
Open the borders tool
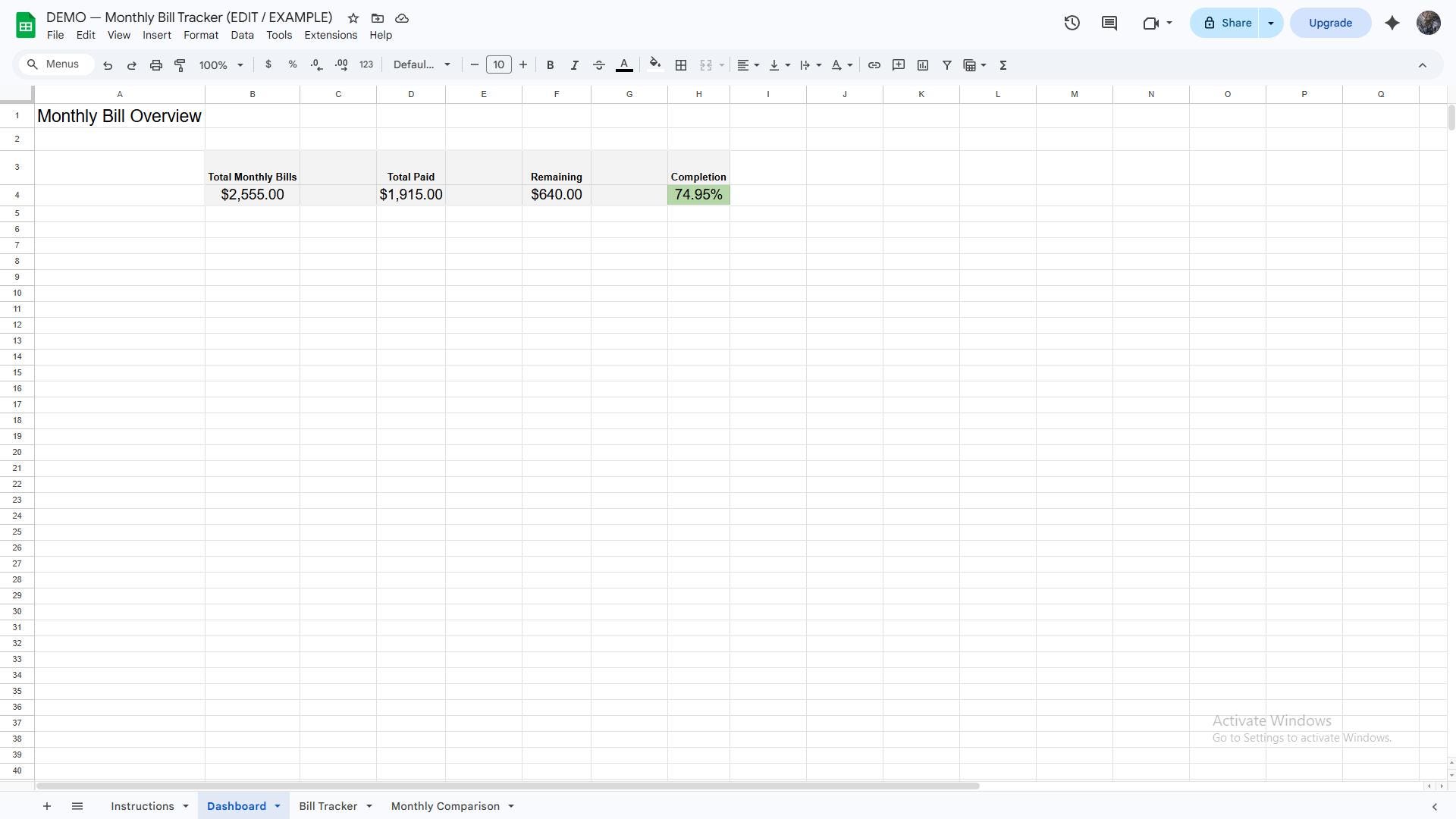[681, 65]
